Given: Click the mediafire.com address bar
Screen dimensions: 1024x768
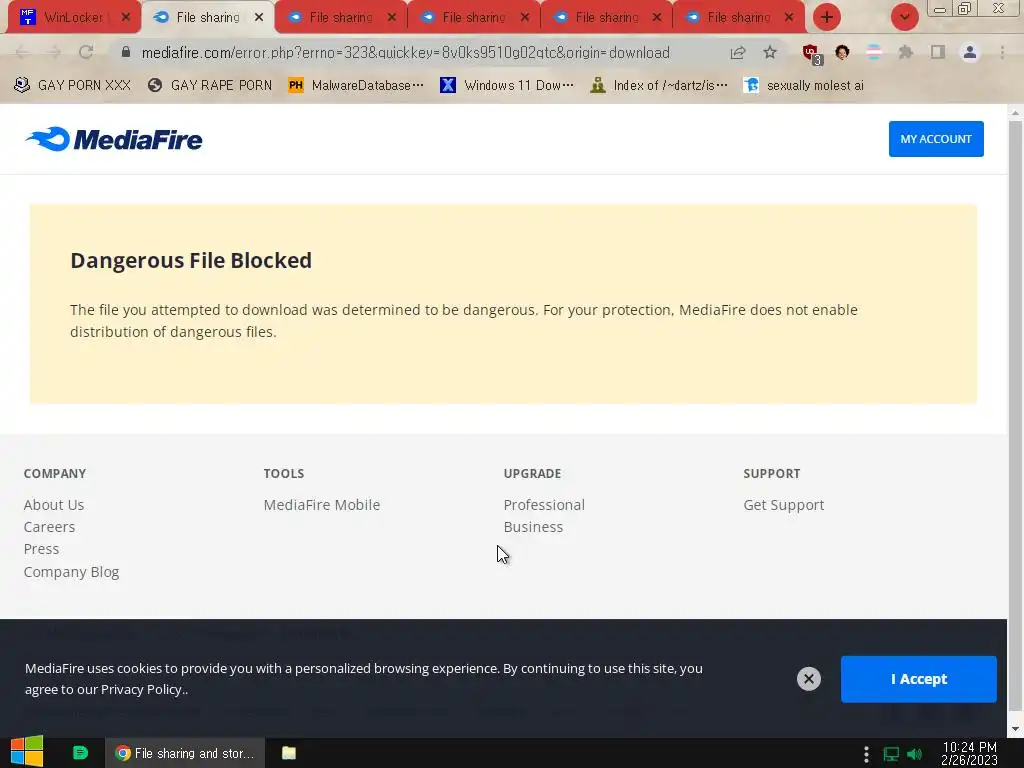Looking at the screenshot, I should click(x=405, y=52).
